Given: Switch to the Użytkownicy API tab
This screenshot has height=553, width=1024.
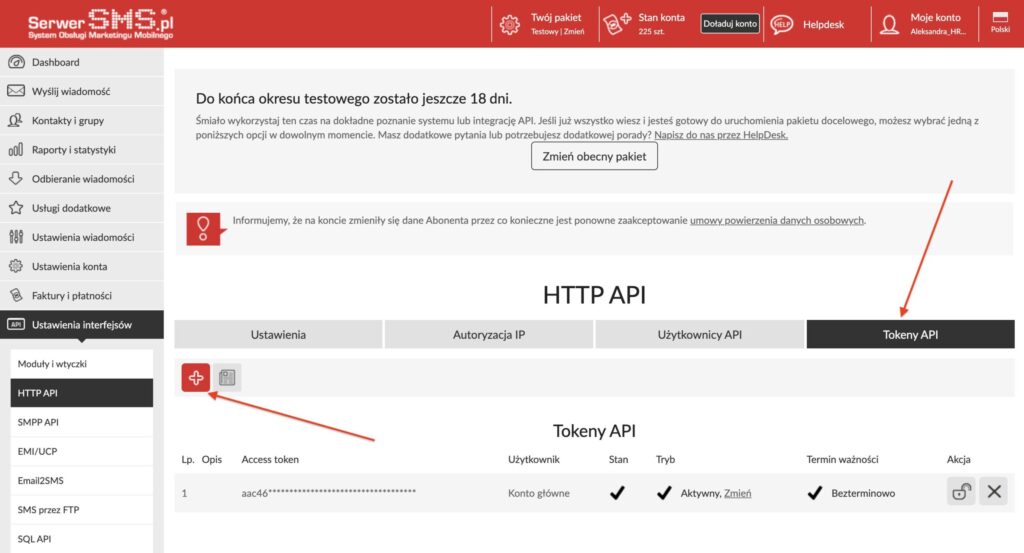Looking at the screenshot, I should (x=699, y=335).
